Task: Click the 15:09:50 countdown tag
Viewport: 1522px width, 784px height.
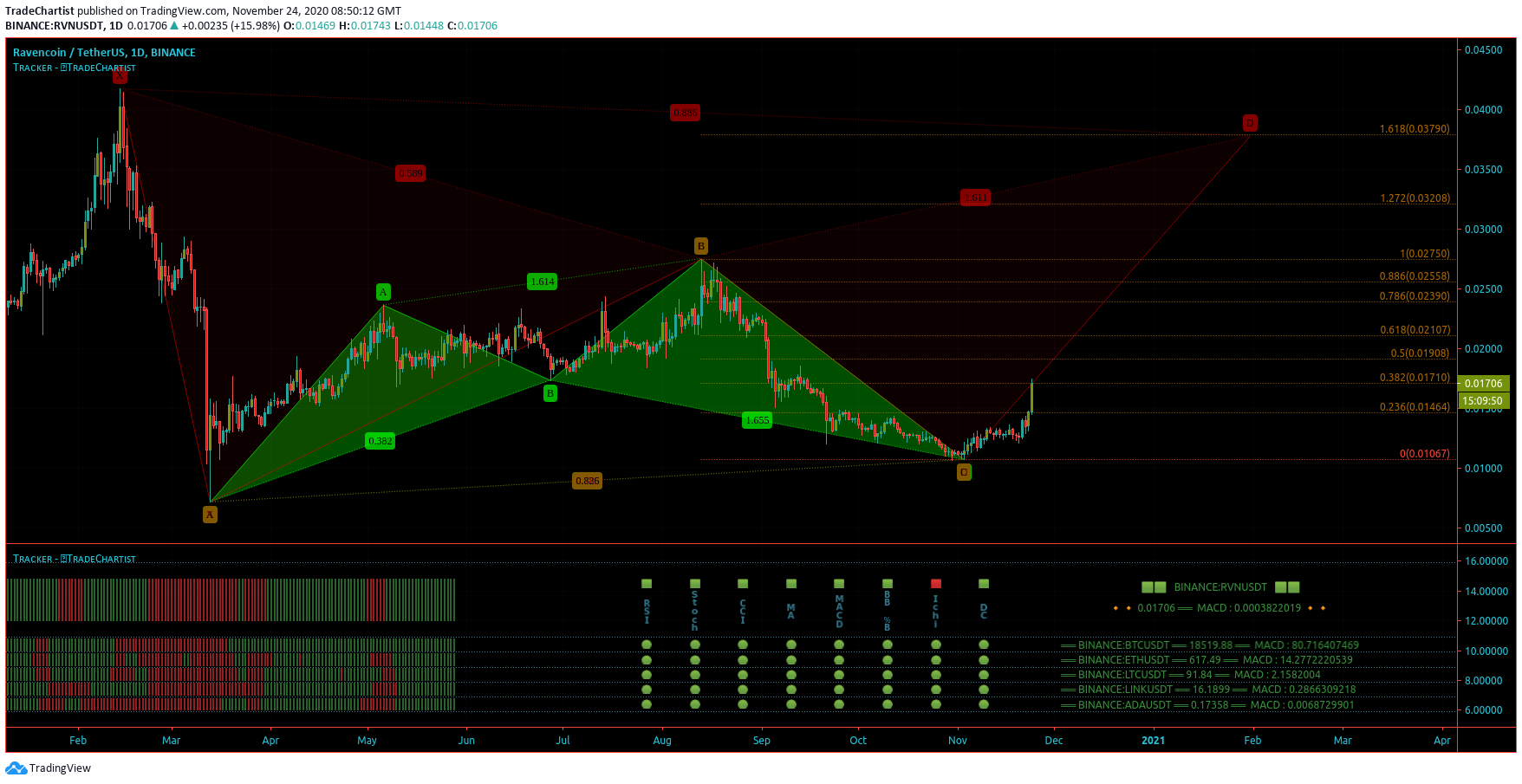Action: (1484, 400)
